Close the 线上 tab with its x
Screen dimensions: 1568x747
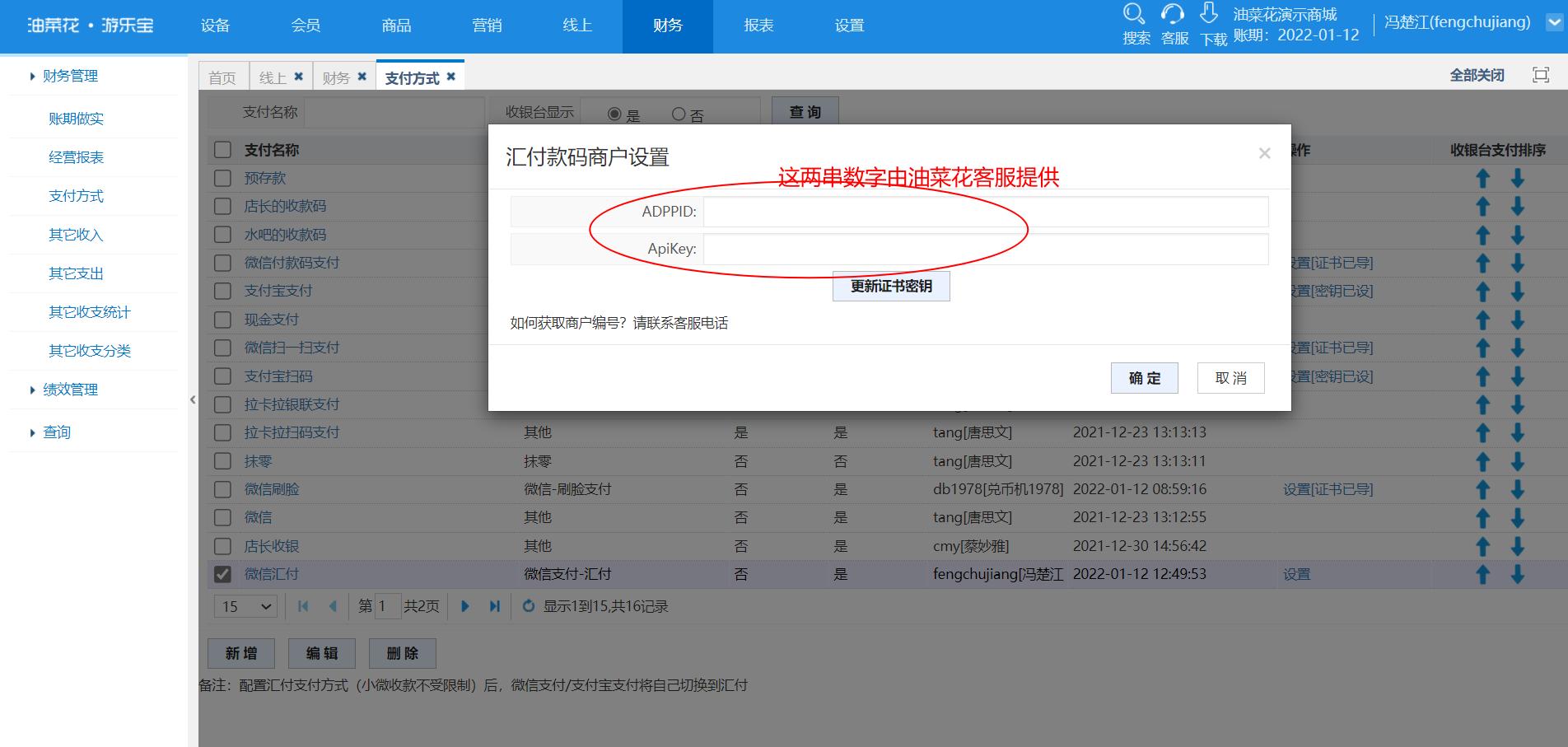[x=299, y=77]
